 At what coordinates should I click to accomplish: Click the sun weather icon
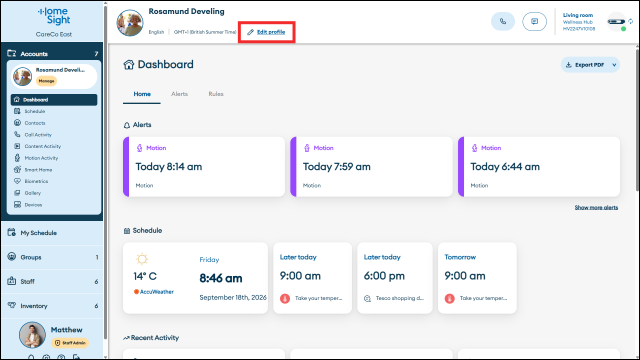click(142, 259)
